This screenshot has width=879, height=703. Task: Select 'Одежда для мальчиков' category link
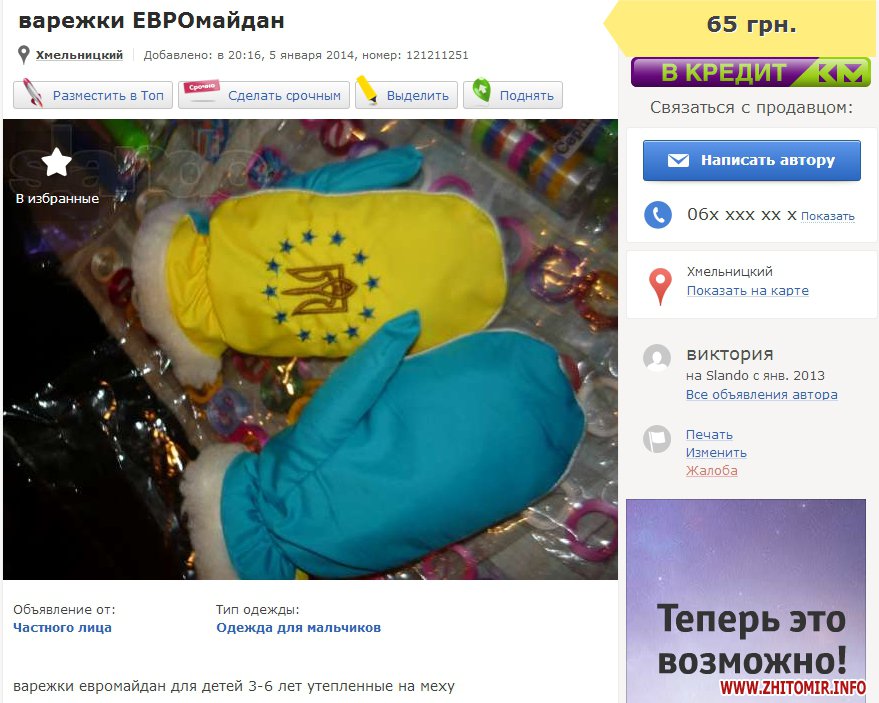[298, 627]
